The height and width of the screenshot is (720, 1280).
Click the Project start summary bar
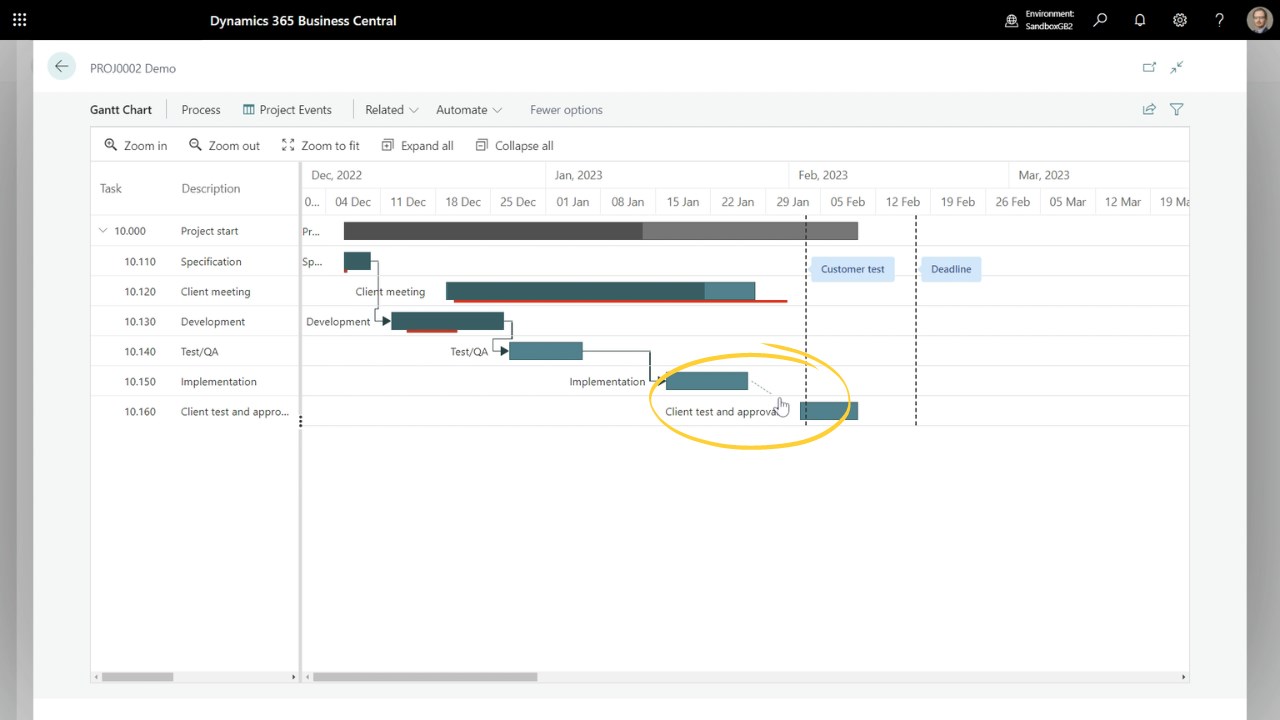coord(601,231)
